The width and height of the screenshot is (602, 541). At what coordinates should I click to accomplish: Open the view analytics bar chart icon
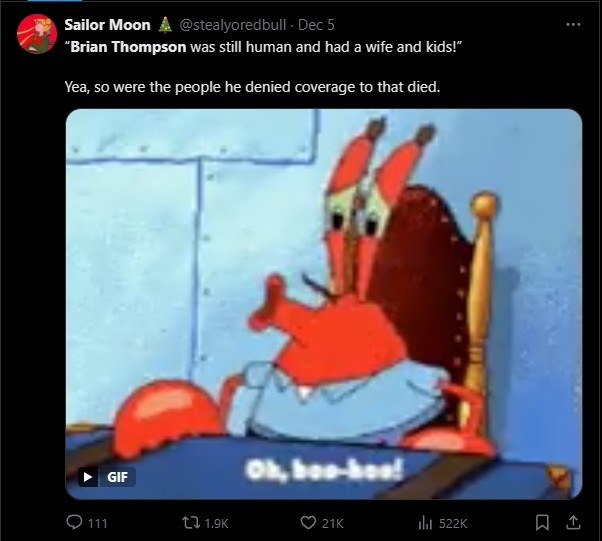pyautogui.click(x=425, y=523)
